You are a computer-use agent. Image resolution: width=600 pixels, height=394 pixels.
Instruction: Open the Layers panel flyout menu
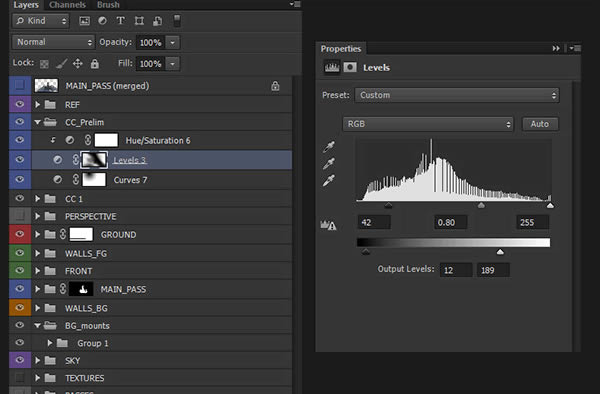pos(295,4)
